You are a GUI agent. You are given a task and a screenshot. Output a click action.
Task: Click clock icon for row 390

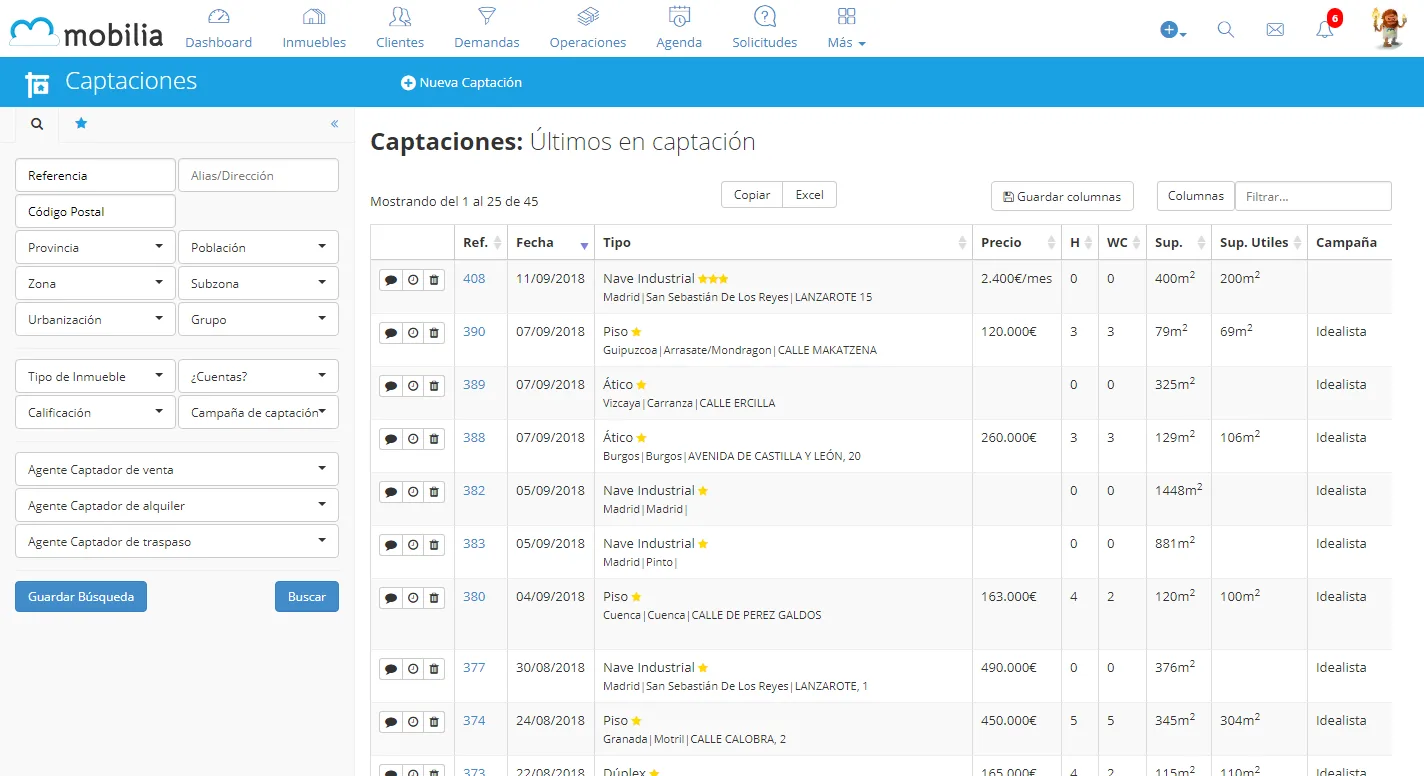coord(413,333)
